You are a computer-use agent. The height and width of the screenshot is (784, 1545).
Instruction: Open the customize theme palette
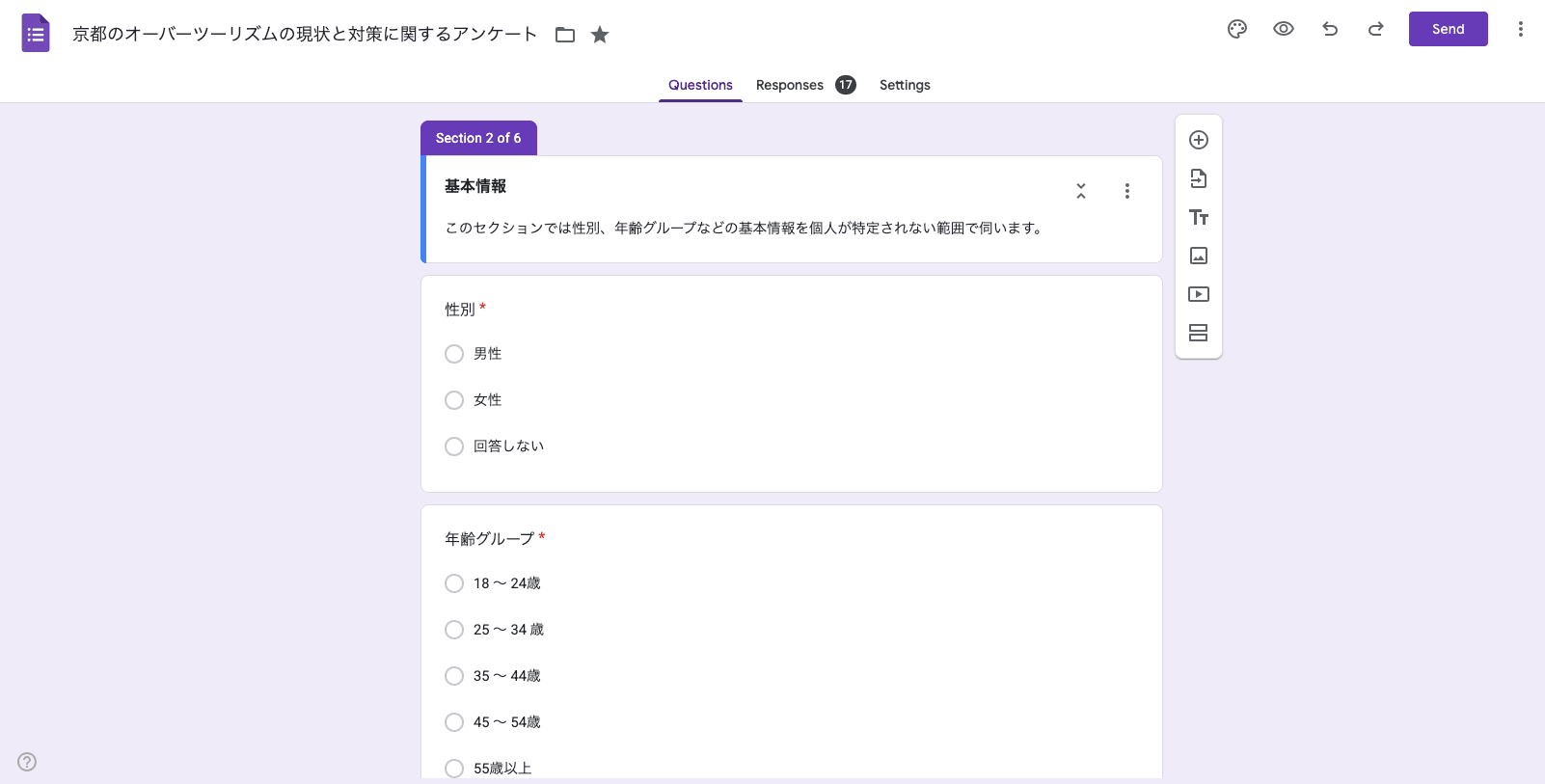click(1237, 29)
